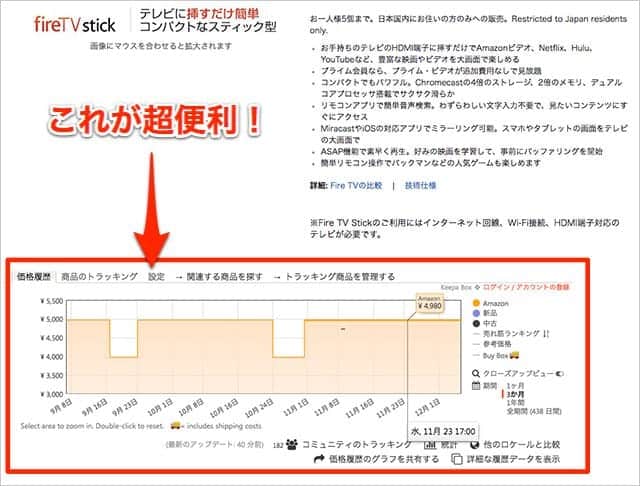Image resolution: width=640 pixels, height=486 pixels.
Task: Click the Fire TVの比較 link
Action: pos(356,186)
